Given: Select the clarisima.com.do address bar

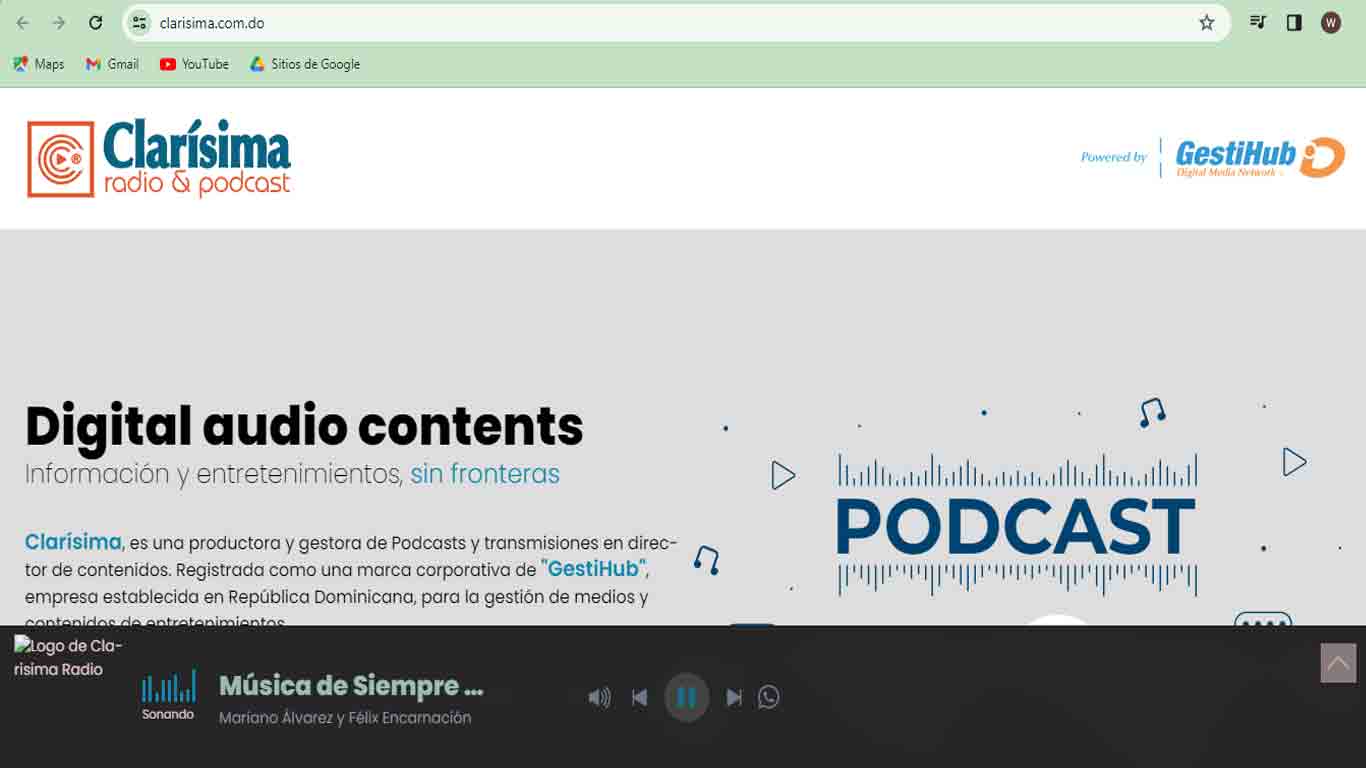Looking at the screenshot, I should pos(675,23).
